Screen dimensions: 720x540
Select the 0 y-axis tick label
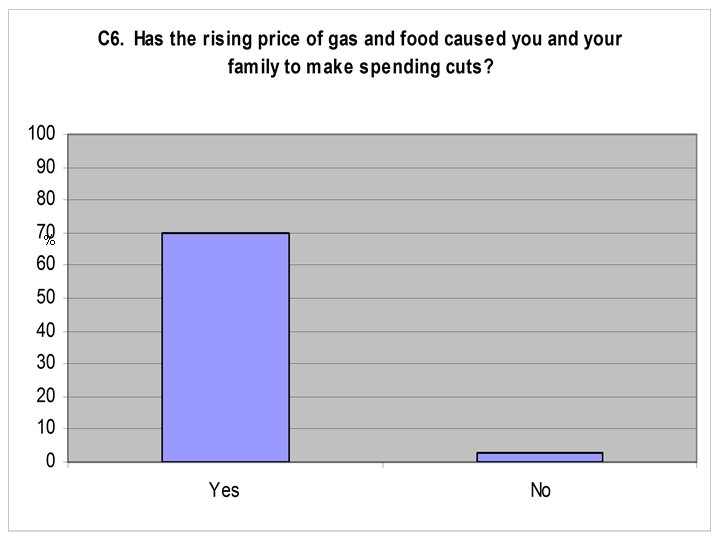tap(49, 462)
